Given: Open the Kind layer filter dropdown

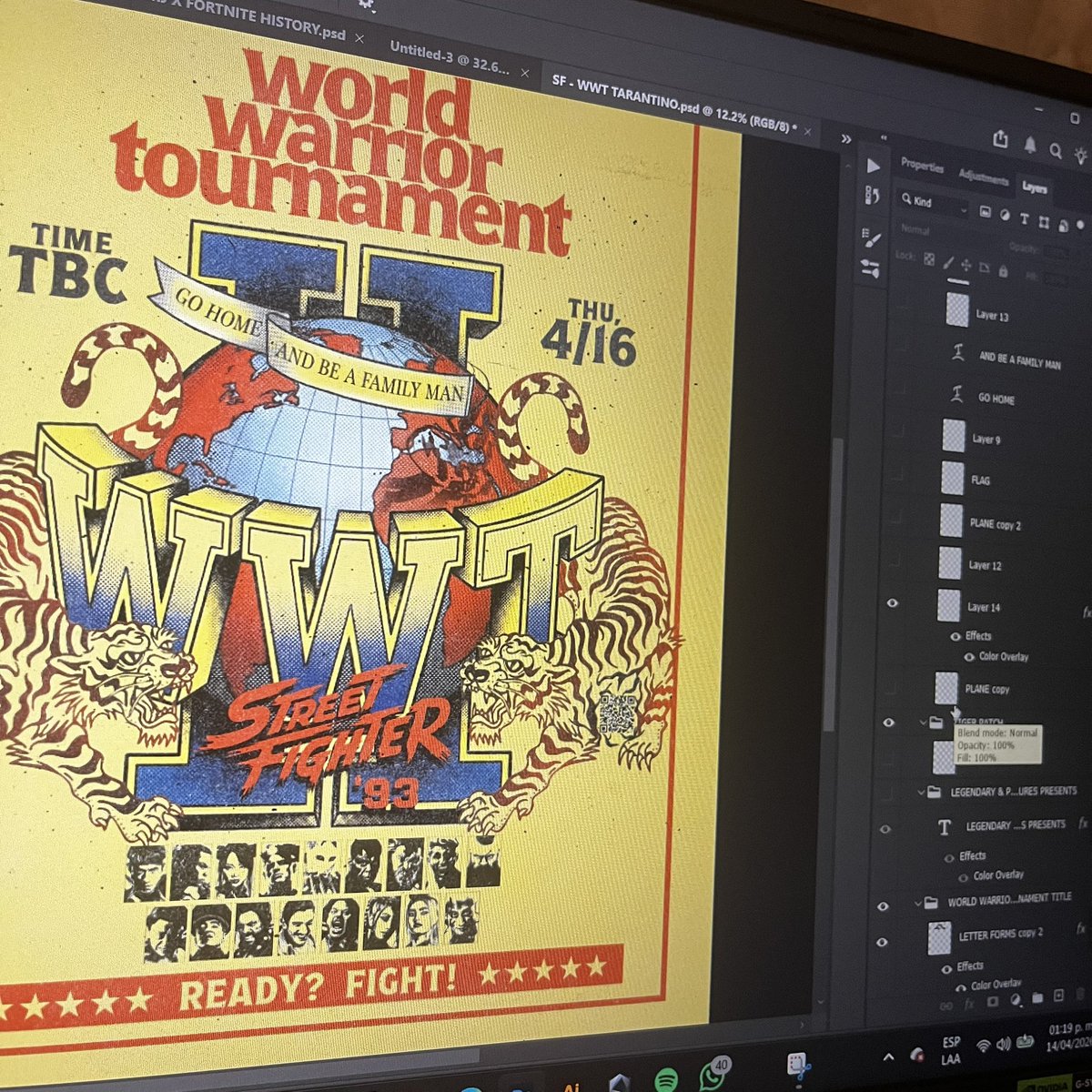Looking at the screenshot, I should [932, 202].
